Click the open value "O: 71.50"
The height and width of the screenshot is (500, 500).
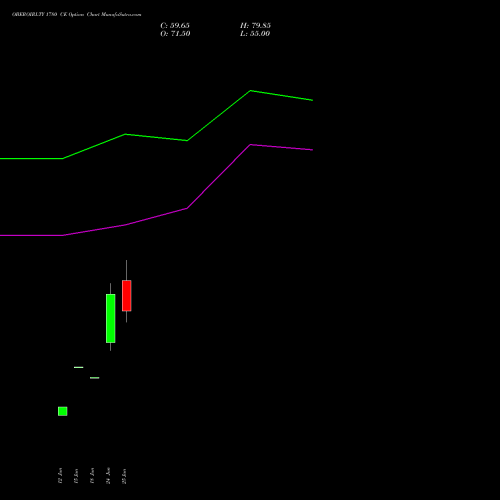[175, 34]
